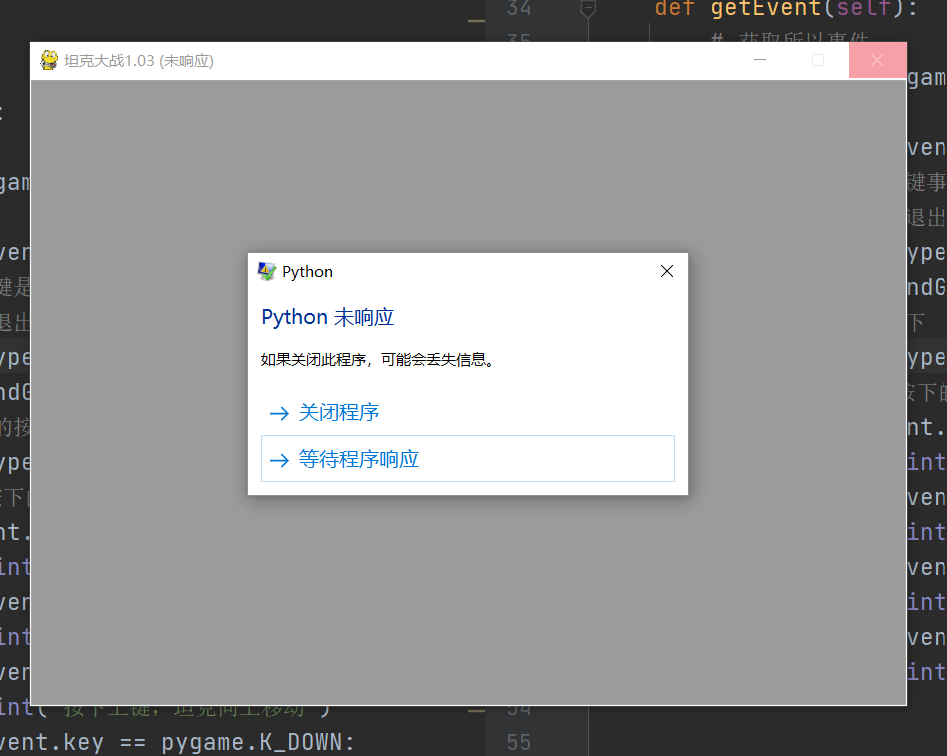Click the arrow icon beside 关闭程序
947x756 pixels.
(279, 414)
